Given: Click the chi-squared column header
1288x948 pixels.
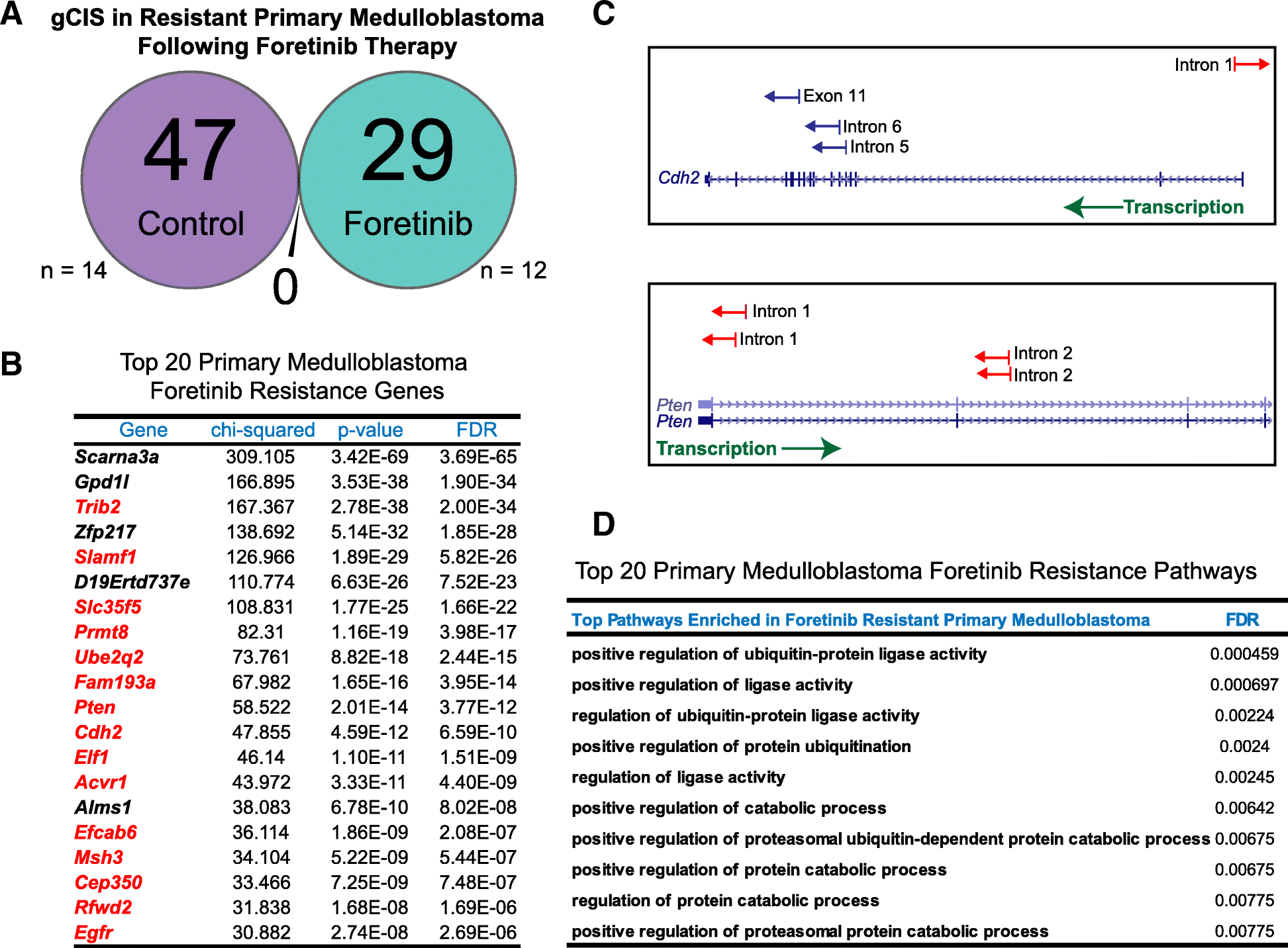Looking at the screenshot, I should [x=263, y=430].
